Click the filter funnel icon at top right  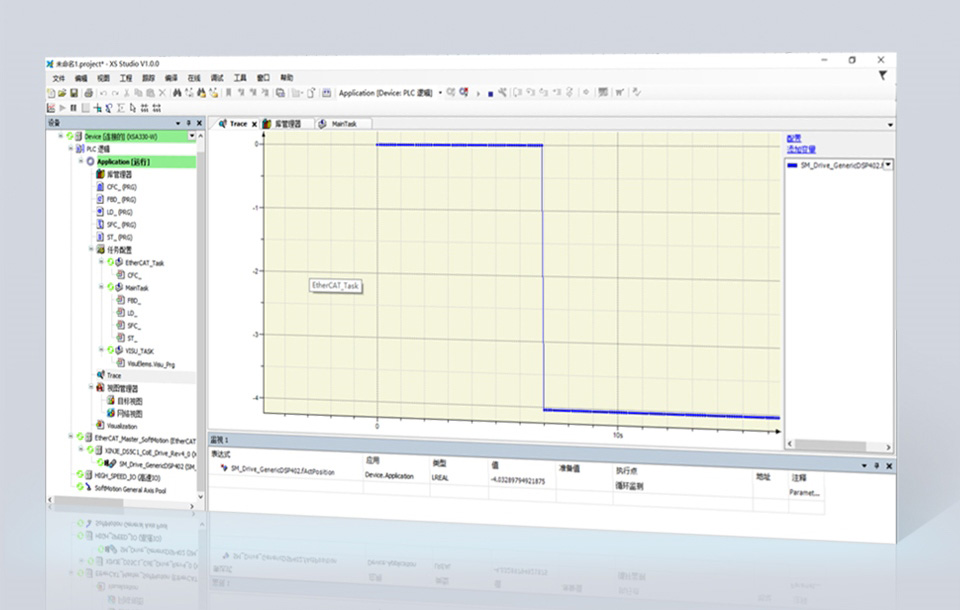coord(882,75)
